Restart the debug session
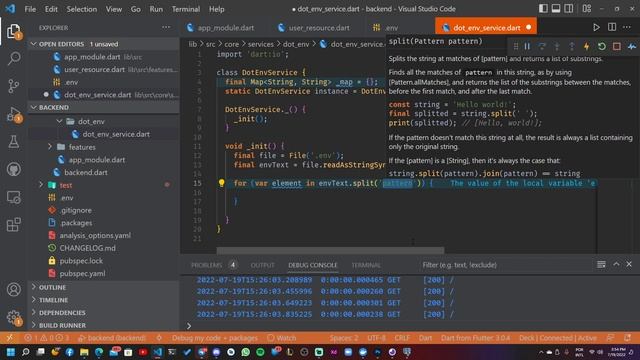This screenshot has width=640, height=360. pyautogui.click(x=602, y=47)
